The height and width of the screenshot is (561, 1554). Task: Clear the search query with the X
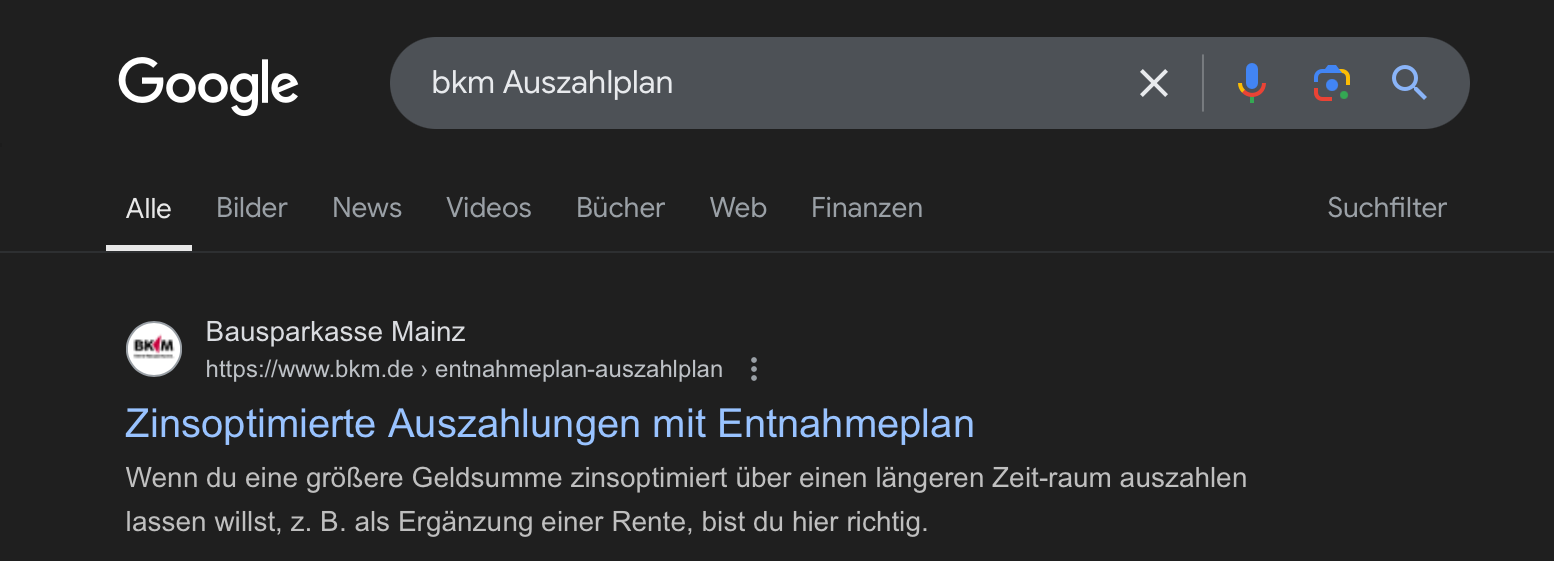[1153, 83]
